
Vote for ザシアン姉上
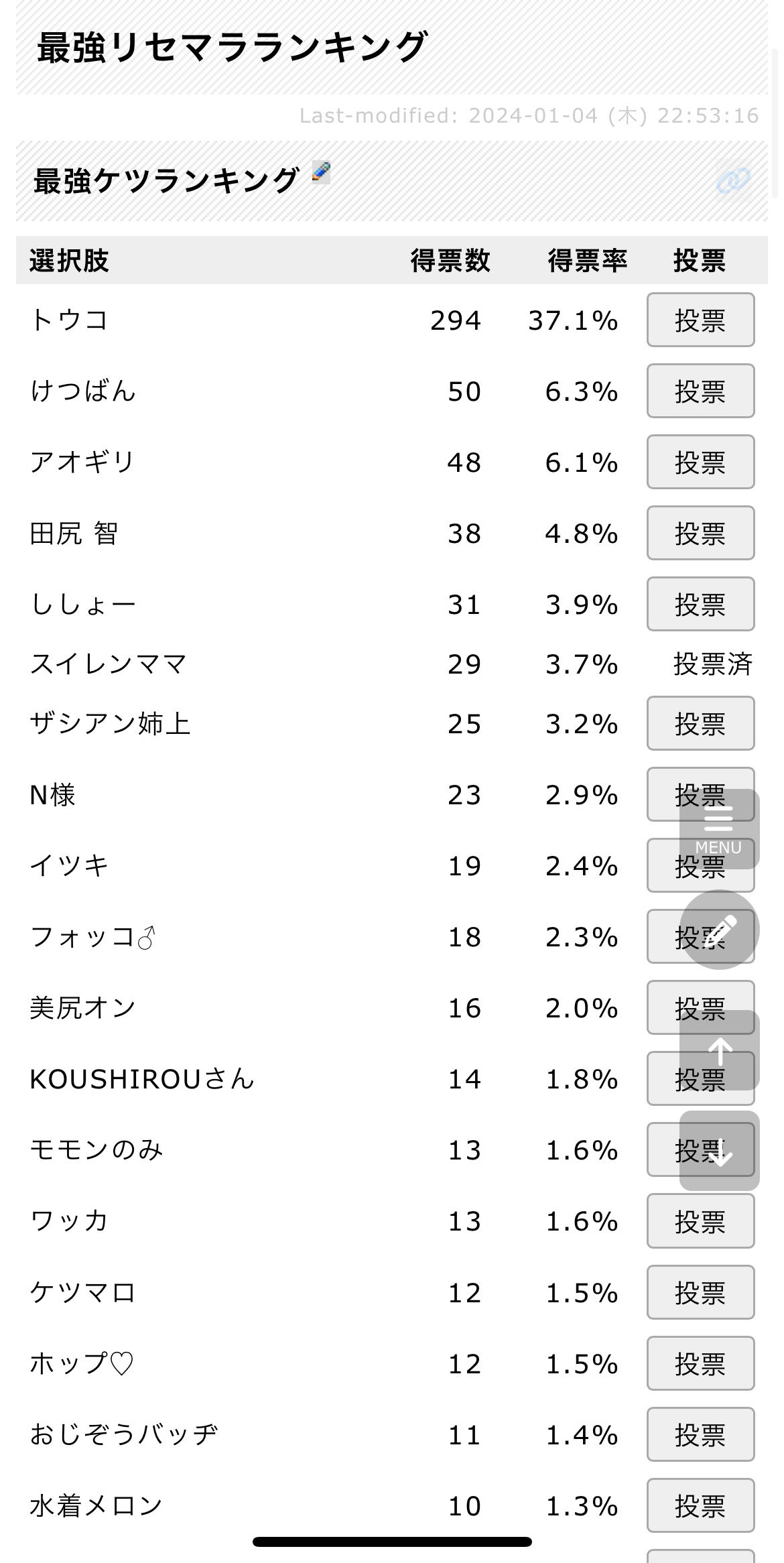point(700,724)
